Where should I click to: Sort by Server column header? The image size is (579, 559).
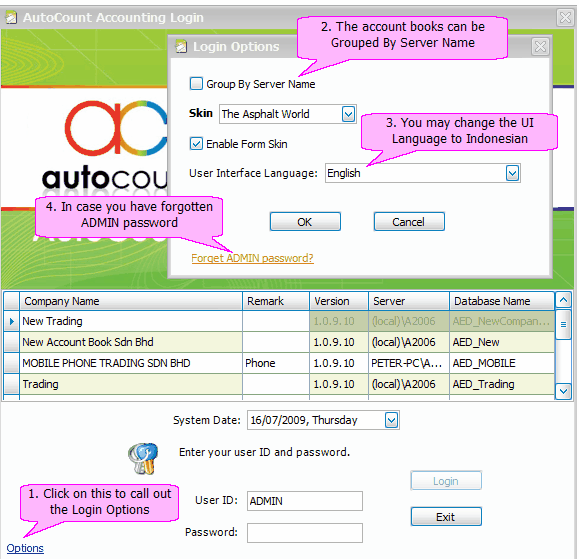(x=409, y=301)
